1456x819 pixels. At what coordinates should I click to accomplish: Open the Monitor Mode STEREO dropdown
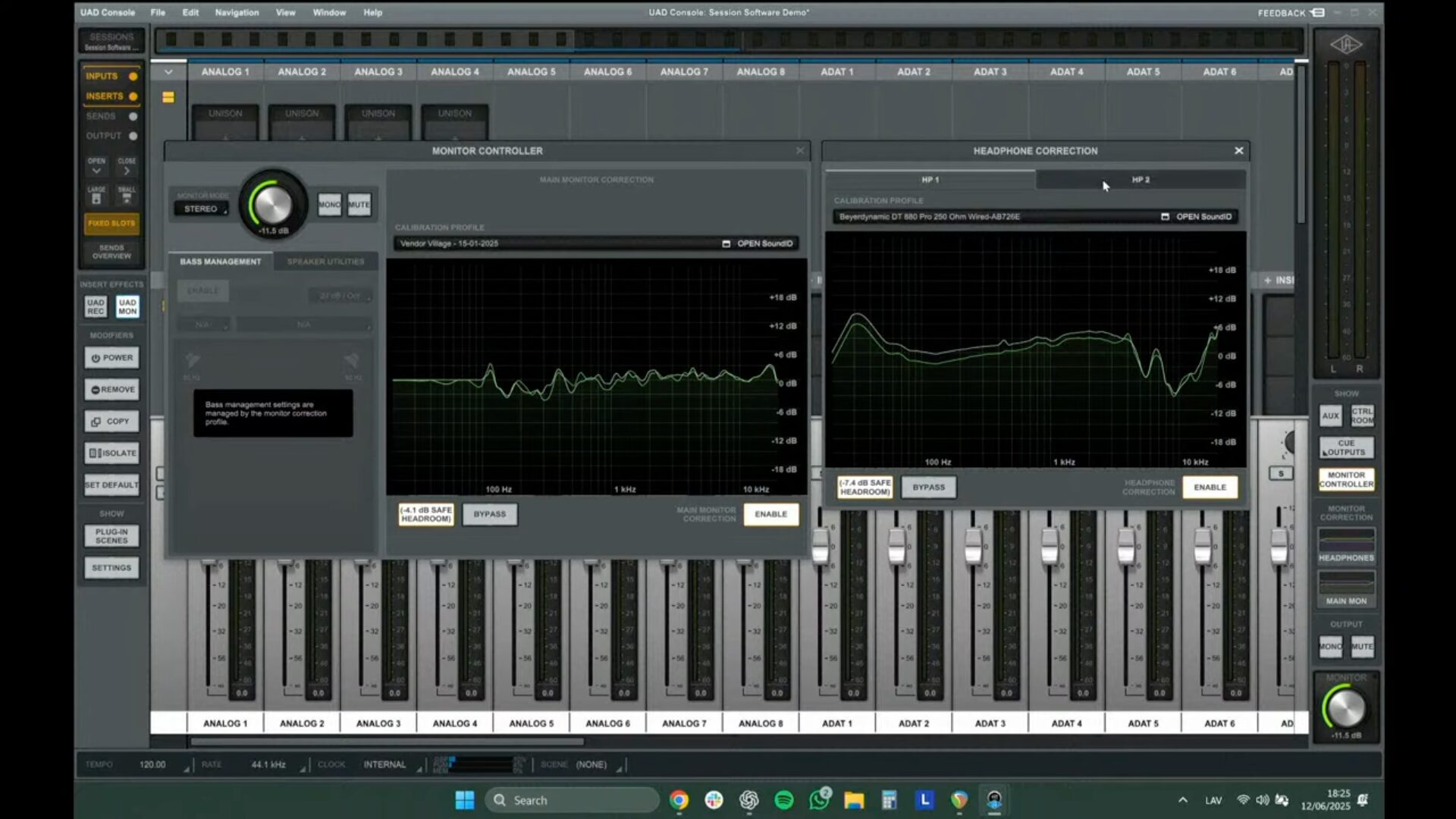pos(201,209)
